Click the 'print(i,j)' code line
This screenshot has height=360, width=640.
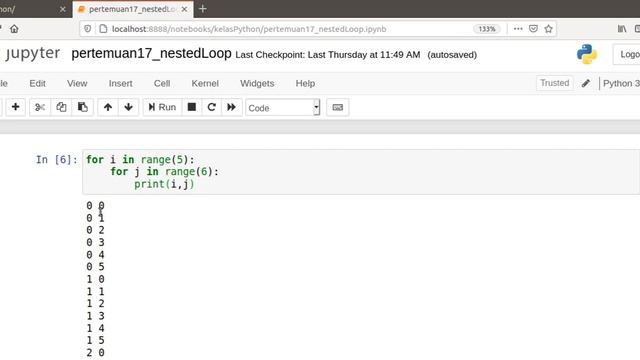[164, 184]
